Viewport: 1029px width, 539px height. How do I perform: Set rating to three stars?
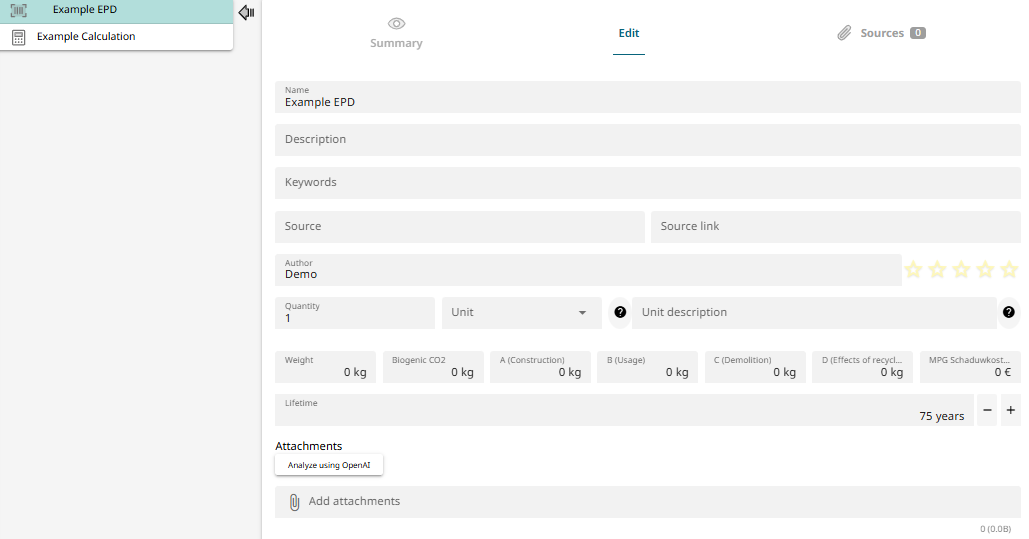961,270
